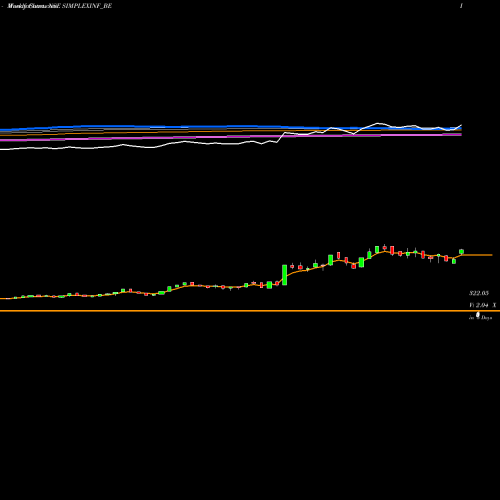Click the 'Days' label below the orange line
The height and width of the screenshot is (500, 500).
tap(486, 318)
